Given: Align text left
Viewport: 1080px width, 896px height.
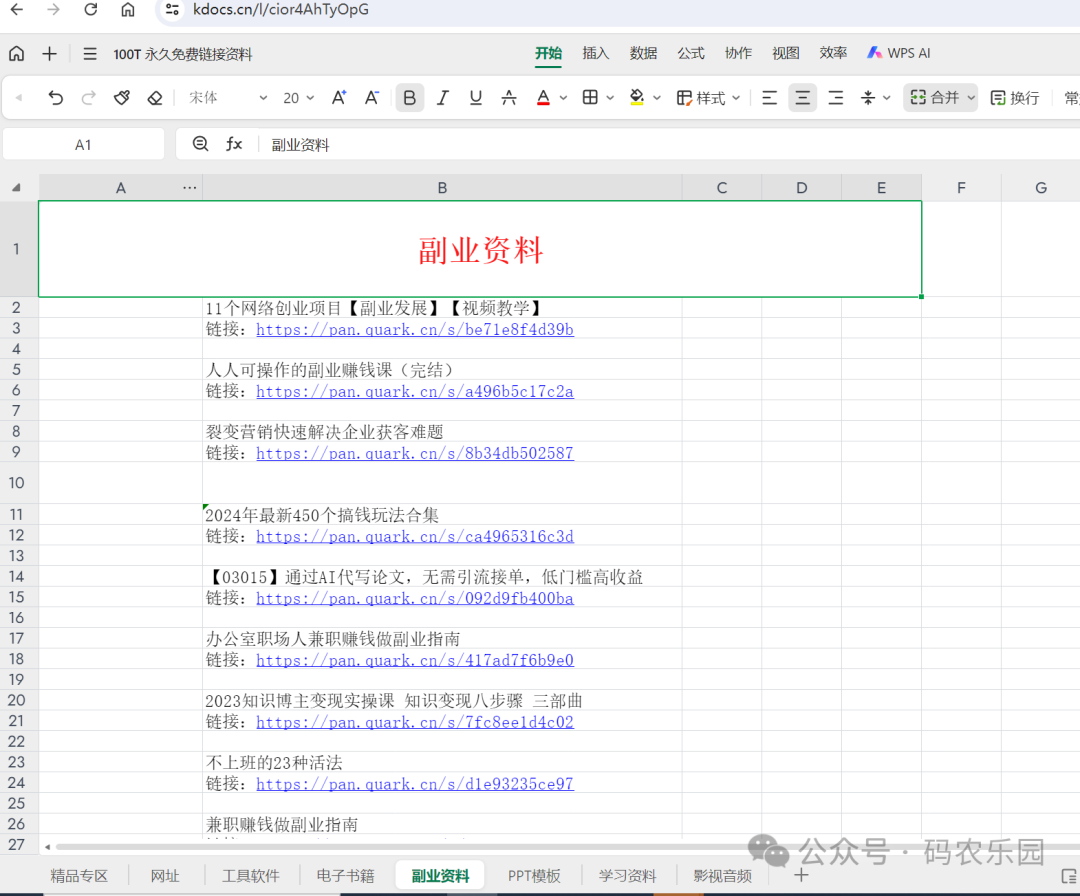Looking at the screenshot, I should click(769, 98).
